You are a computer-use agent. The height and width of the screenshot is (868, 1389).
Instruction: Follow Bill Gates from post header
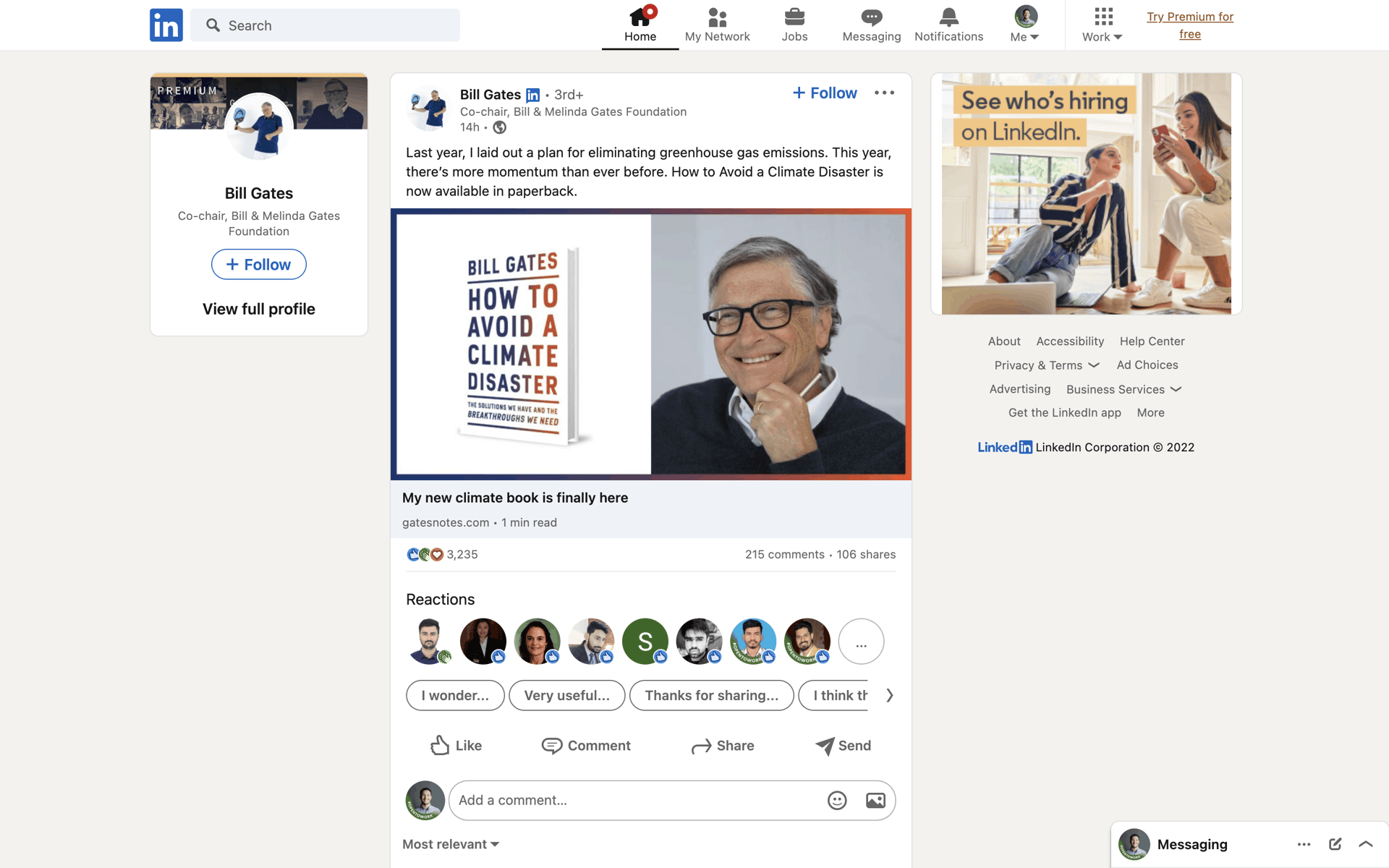(825, 93)
